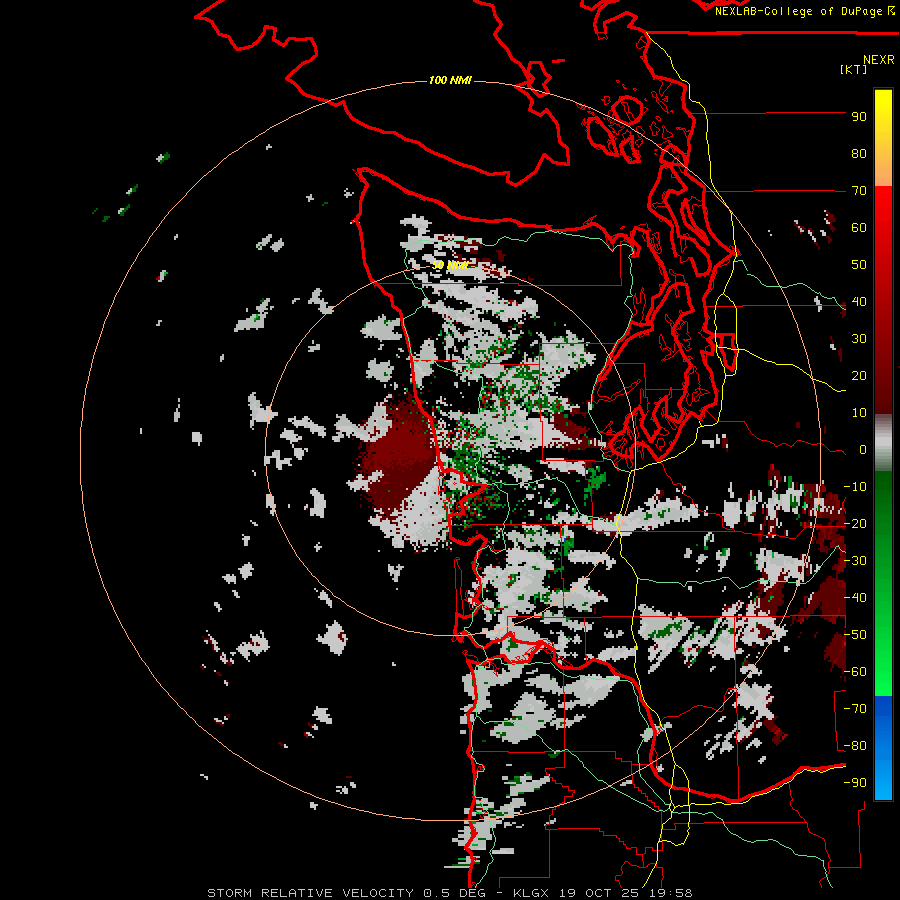Click the 0 knot scale value
This screenshot has width=900, height=900.
(x=863, y=450)
